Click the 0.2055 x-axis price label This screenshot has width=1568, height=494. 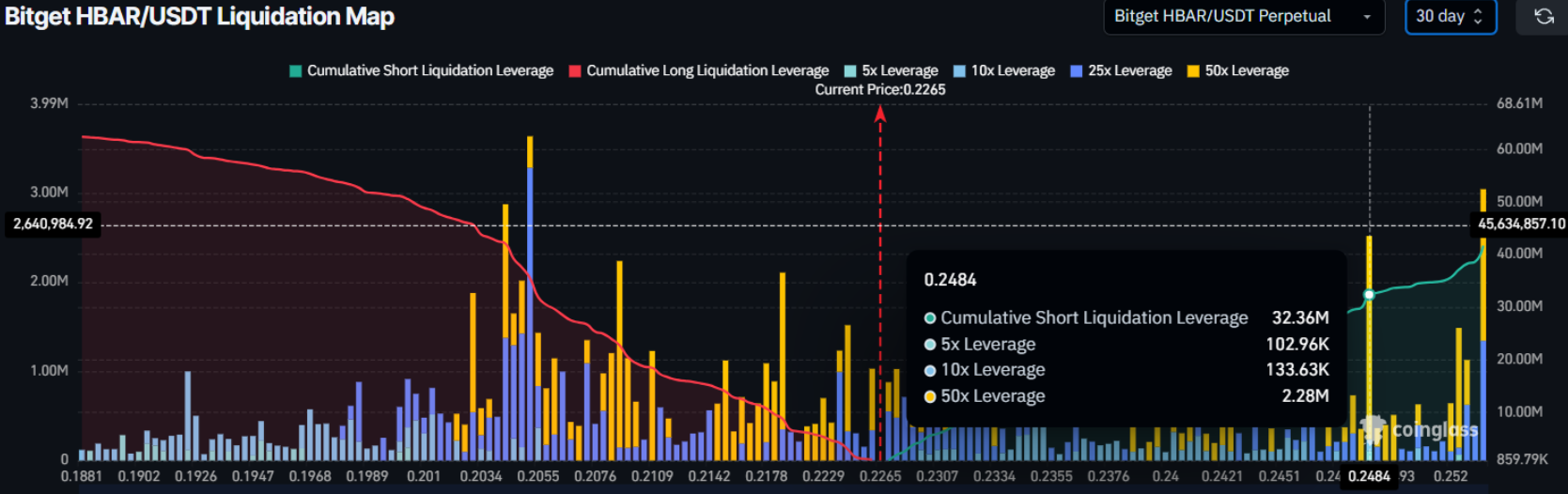[x=537, y=476]
